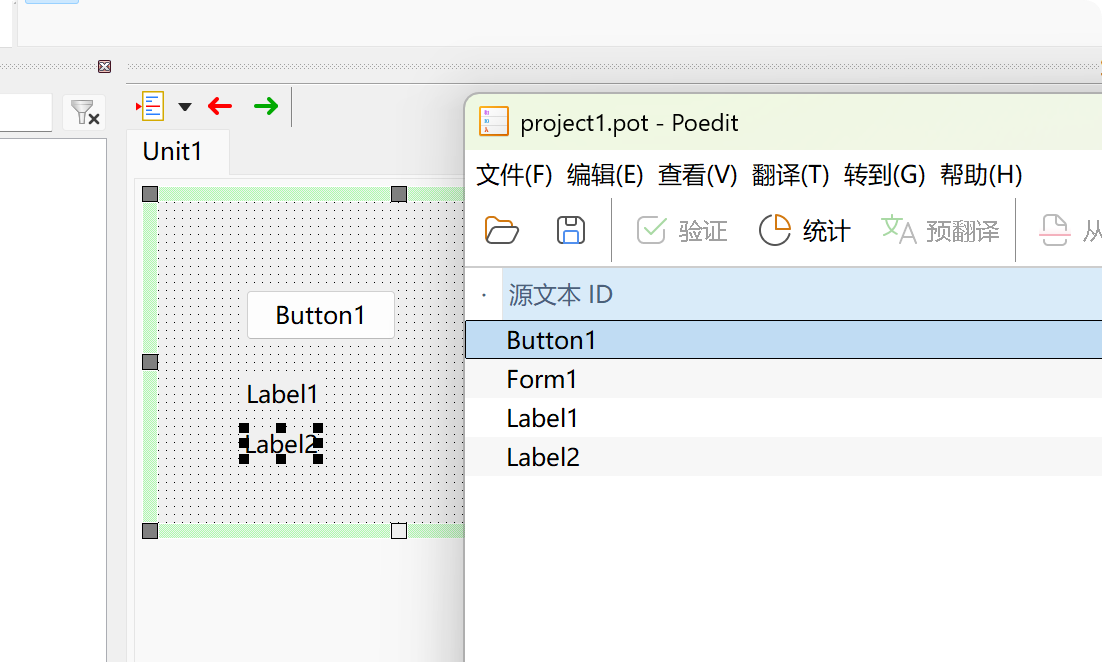The height and width of the screenshot is (662, 1102).
Task: Switch to the Unit1 tab
Action: click(172, 152)
